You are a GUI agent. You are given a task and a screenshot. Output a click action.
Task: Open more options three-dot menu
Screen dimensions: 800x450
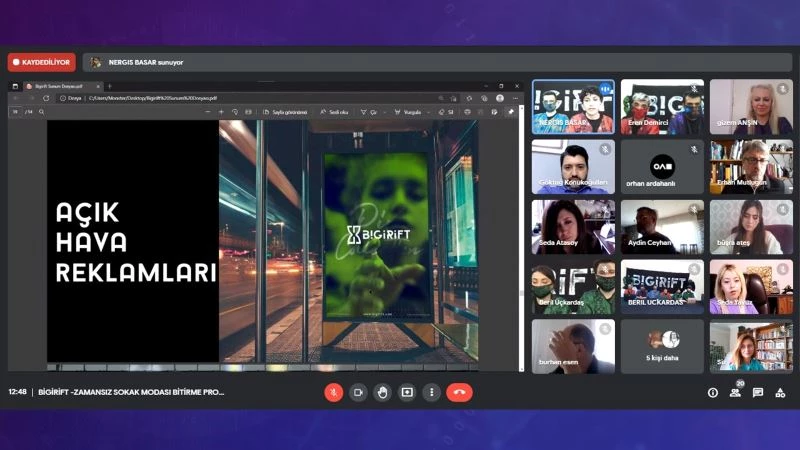[x=431, y=392]
